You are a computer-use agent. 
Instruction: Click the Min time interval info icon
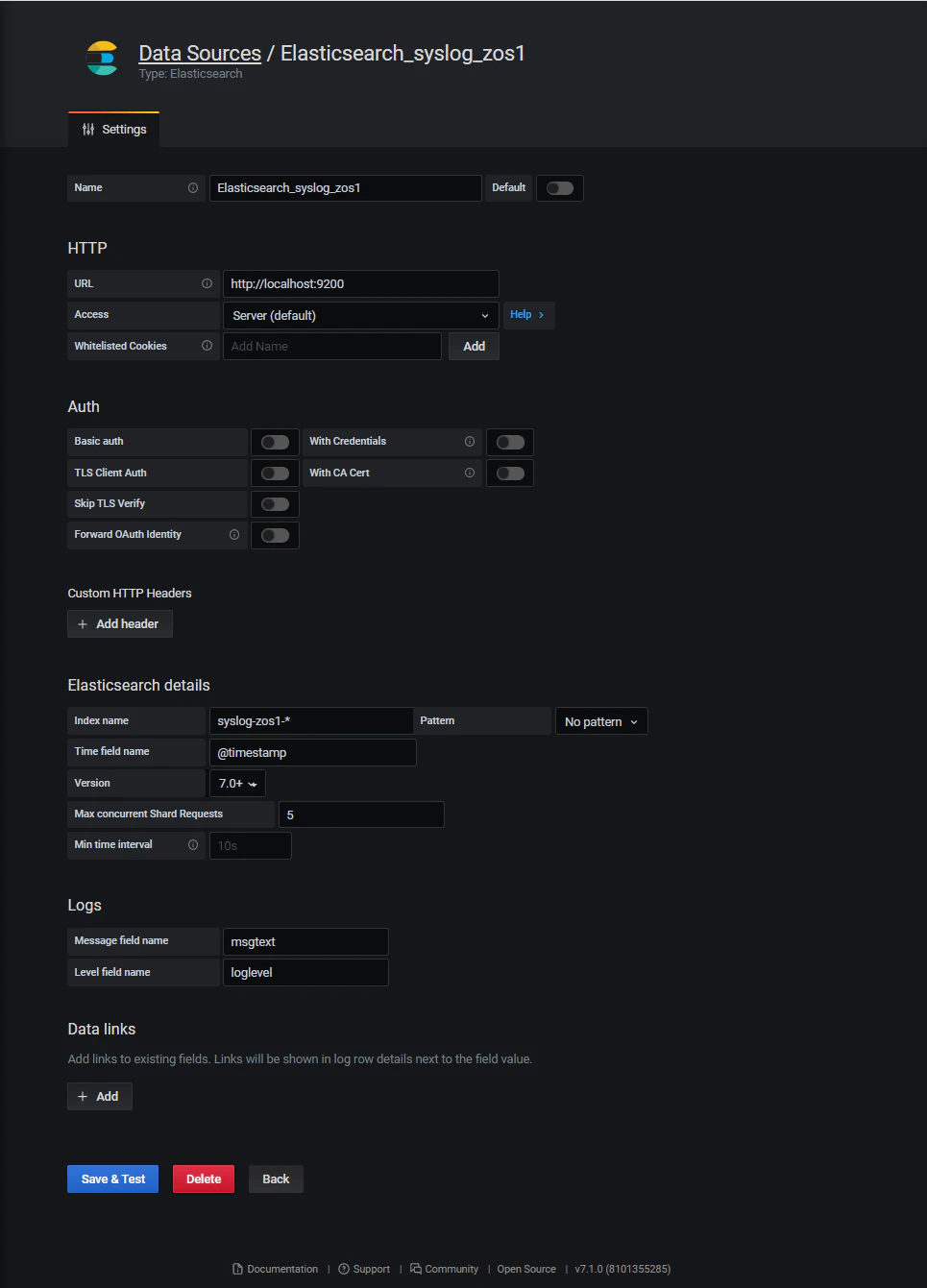pos(193,845)
